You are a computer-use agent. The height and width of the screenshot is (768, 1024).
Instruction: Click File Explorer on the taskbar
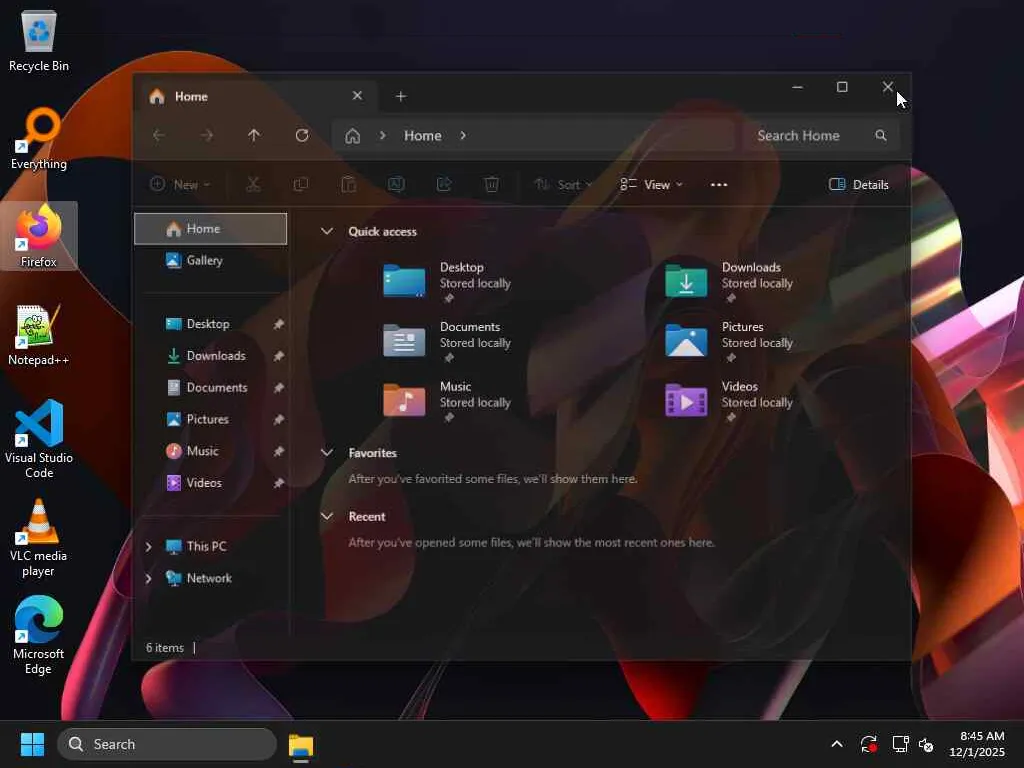coord(301,746)
